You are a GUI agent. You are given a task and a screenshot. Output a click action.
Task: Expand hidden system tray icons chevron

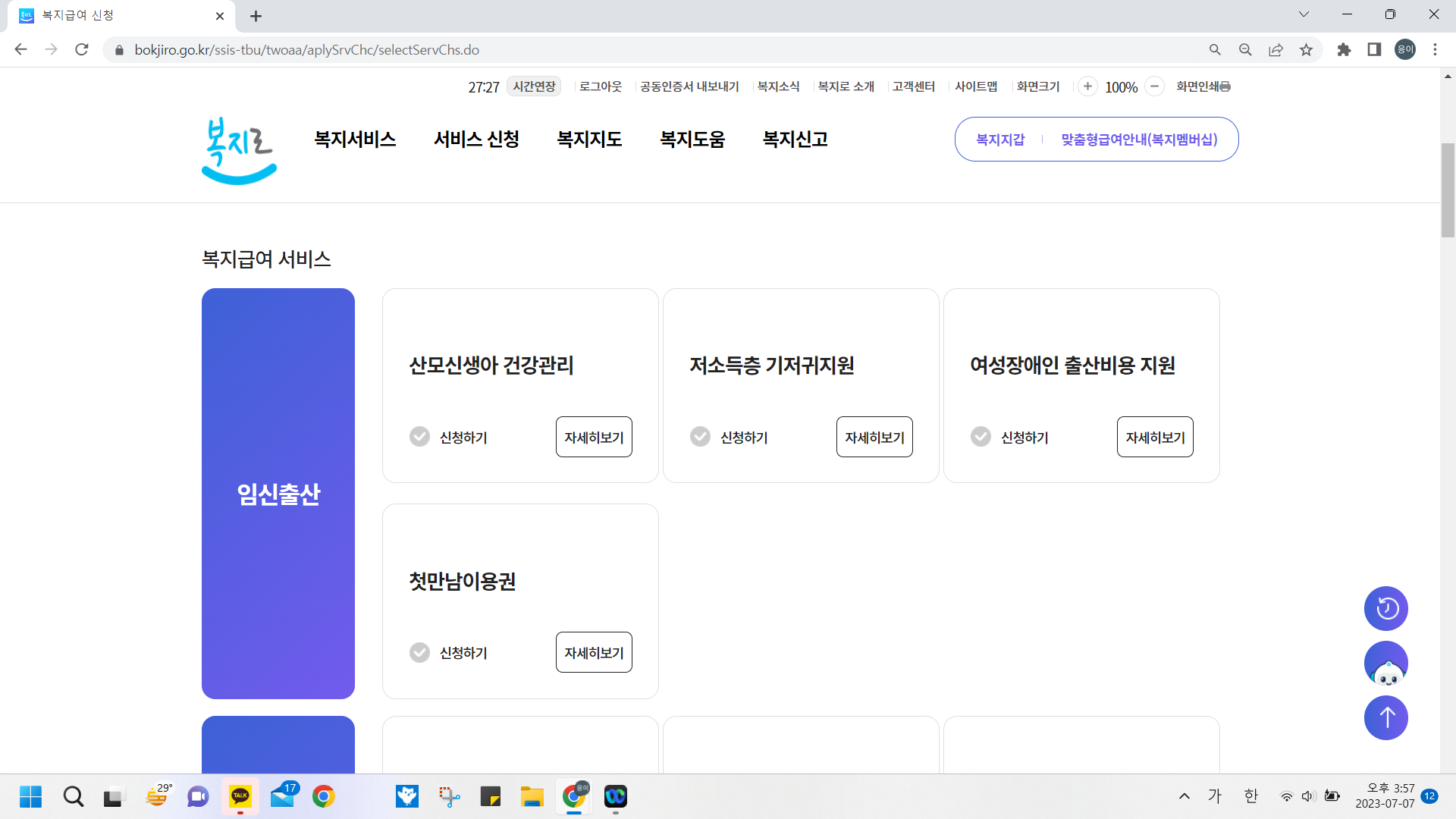(1184, 796)
